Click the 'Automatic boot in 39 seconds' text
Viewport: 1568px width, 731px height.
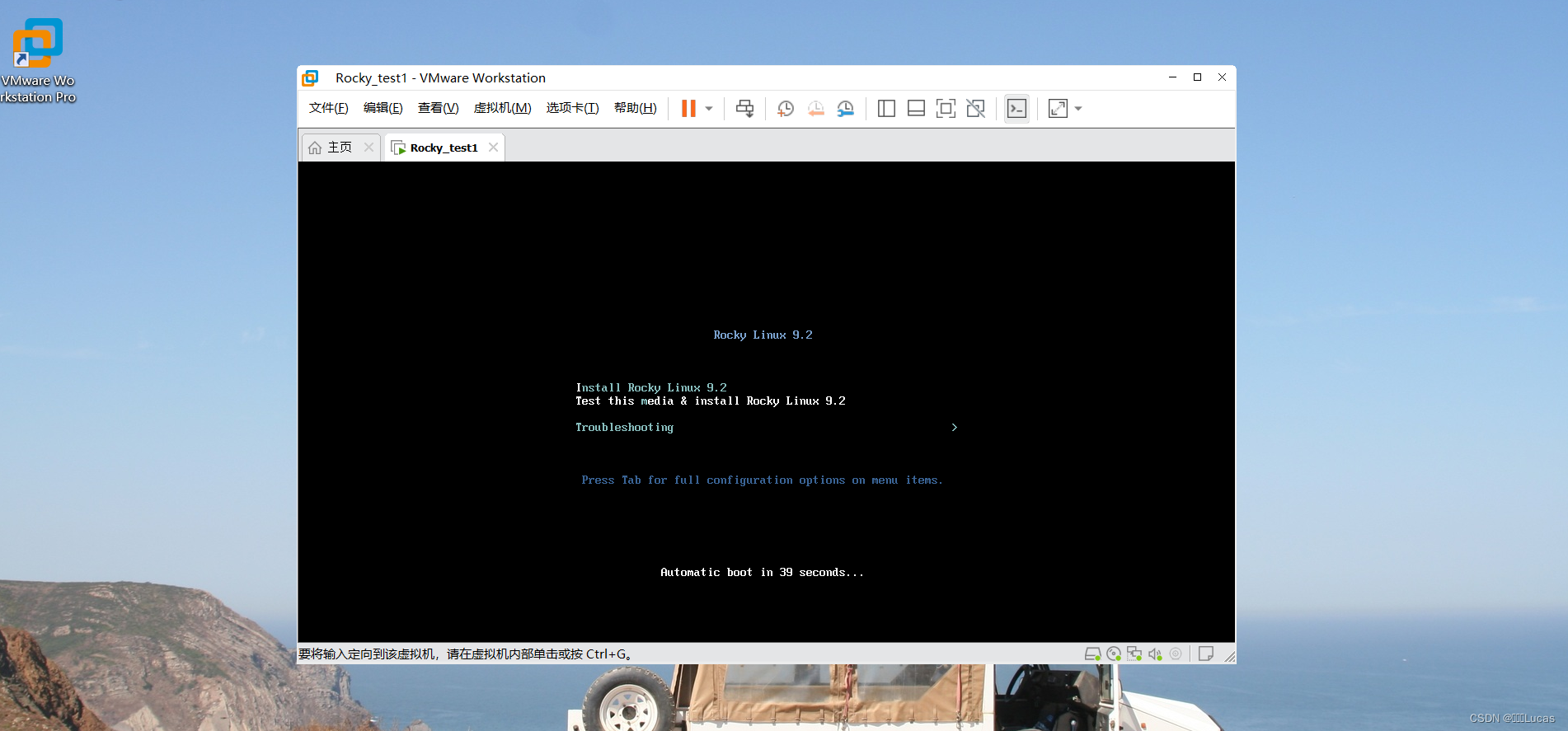(762, 572)
